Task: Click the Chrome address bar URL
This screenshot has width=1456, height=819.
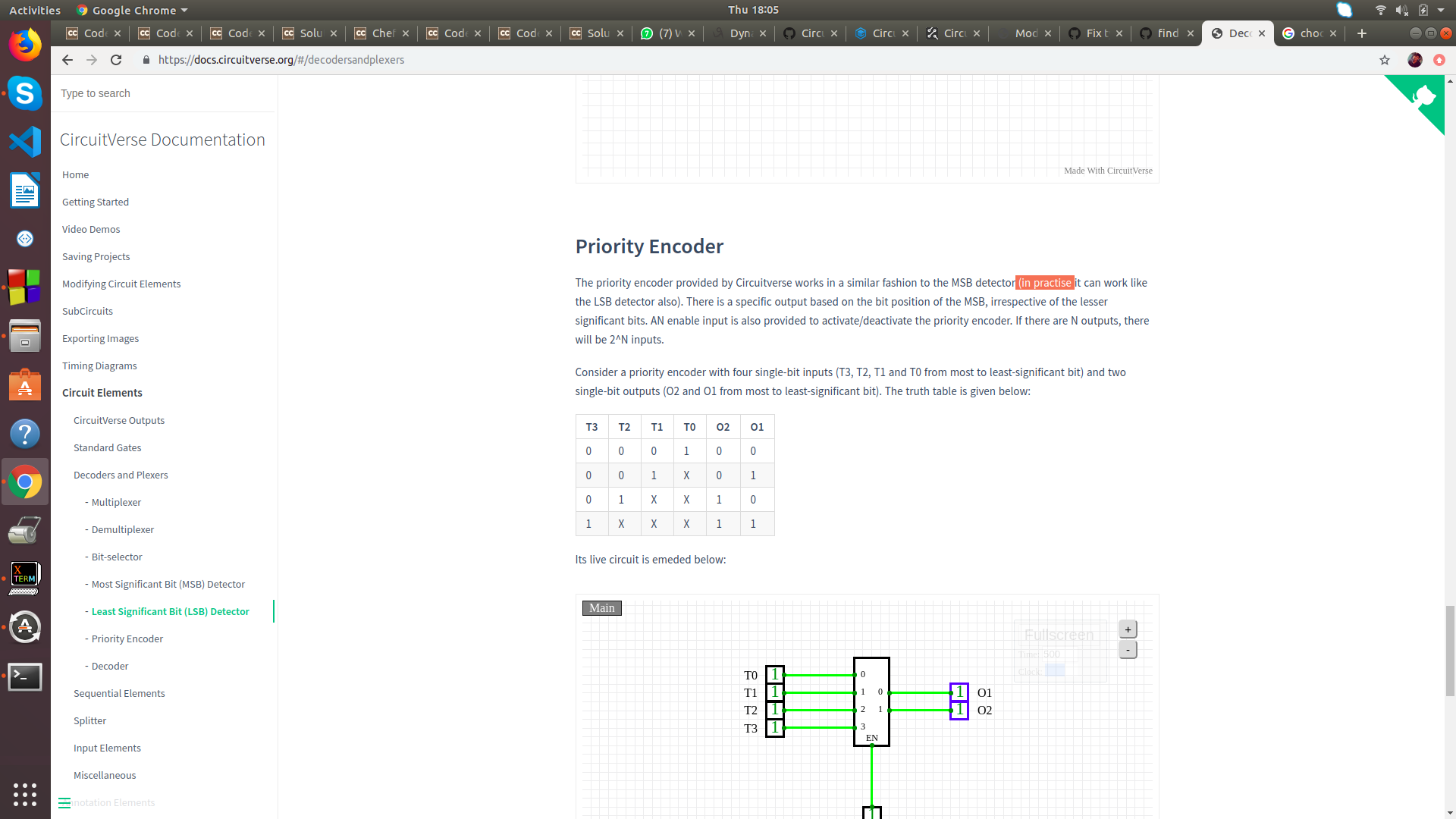Action: pos(281,60)
